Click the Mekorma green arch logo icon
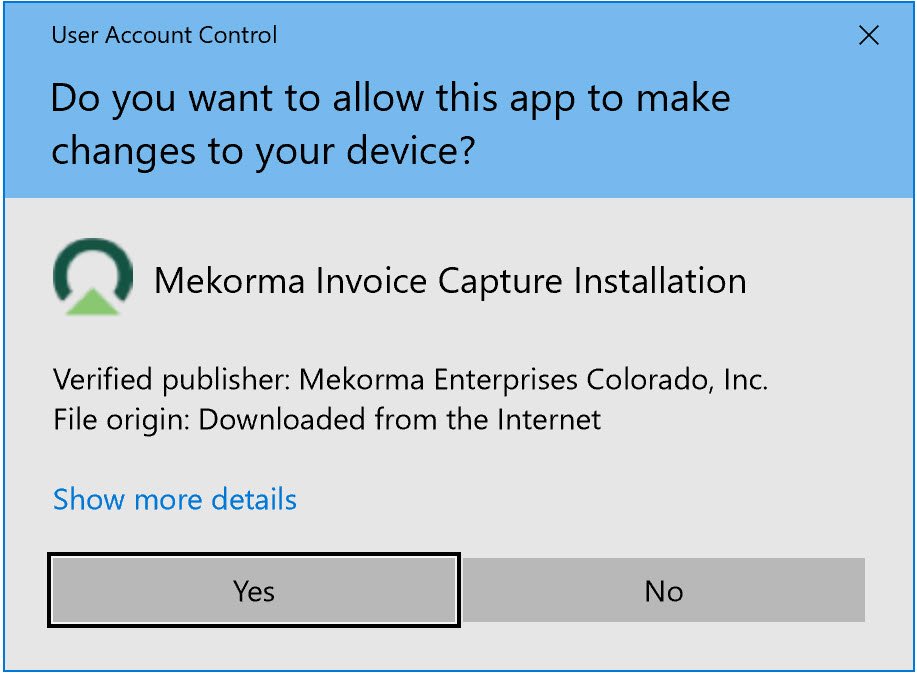This screenshot has width=917, height=673. point(92,277)
